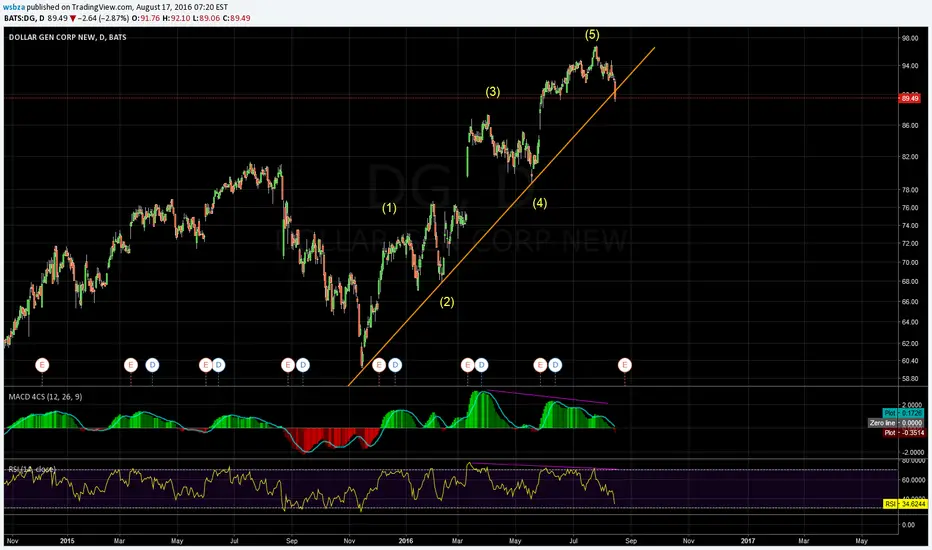Select the (5) Elliott wave label

pyautogui.click(x=592, y=34)
